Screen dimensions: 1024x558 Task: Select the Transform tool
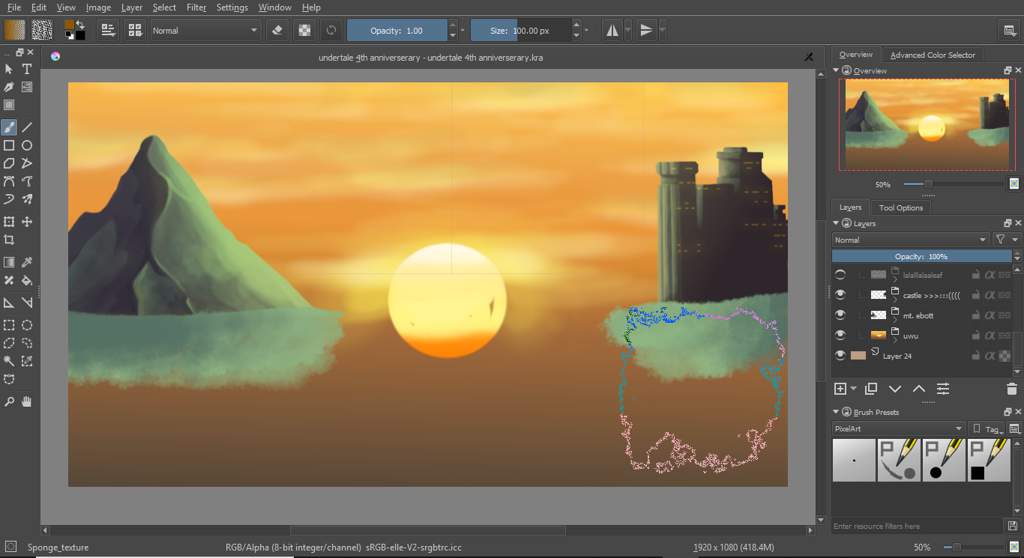click(8, 222)
